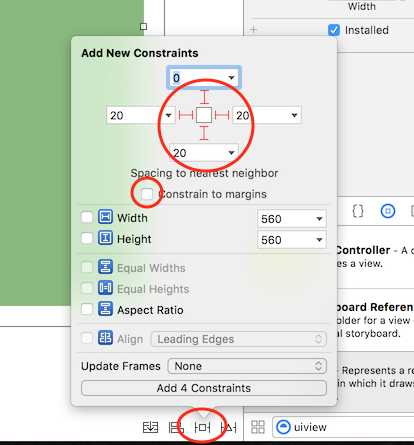
Task: Click the uiview library search field
Action: pos(343,427)
